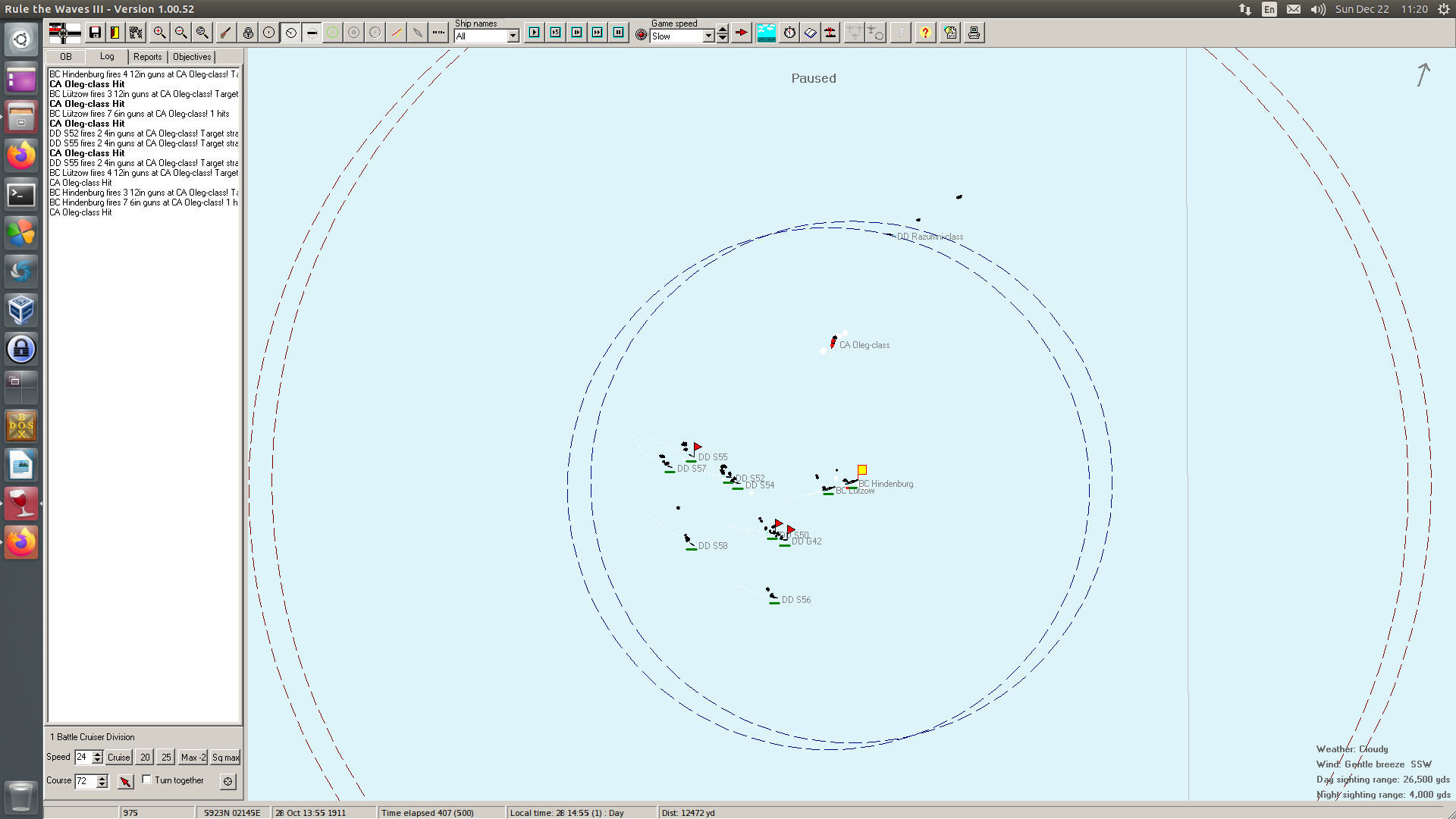
Task: Toggle the plain black range circle button
Action: [269, 33]
